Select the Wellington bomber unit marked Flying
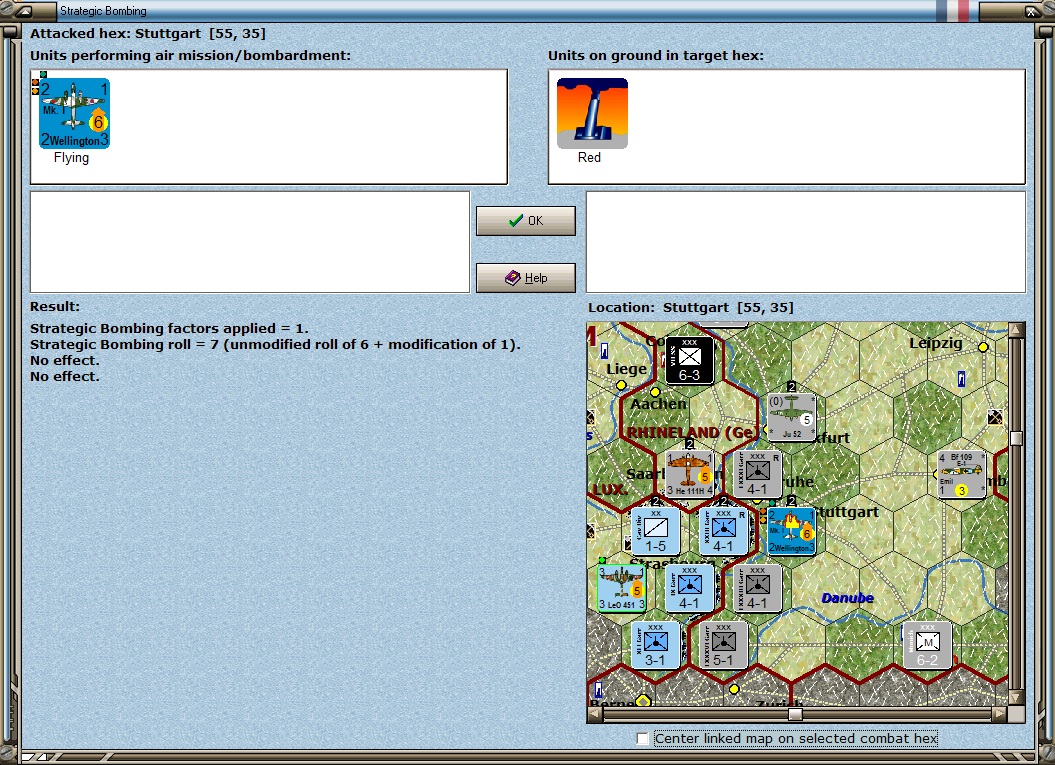 coord(74,113)
